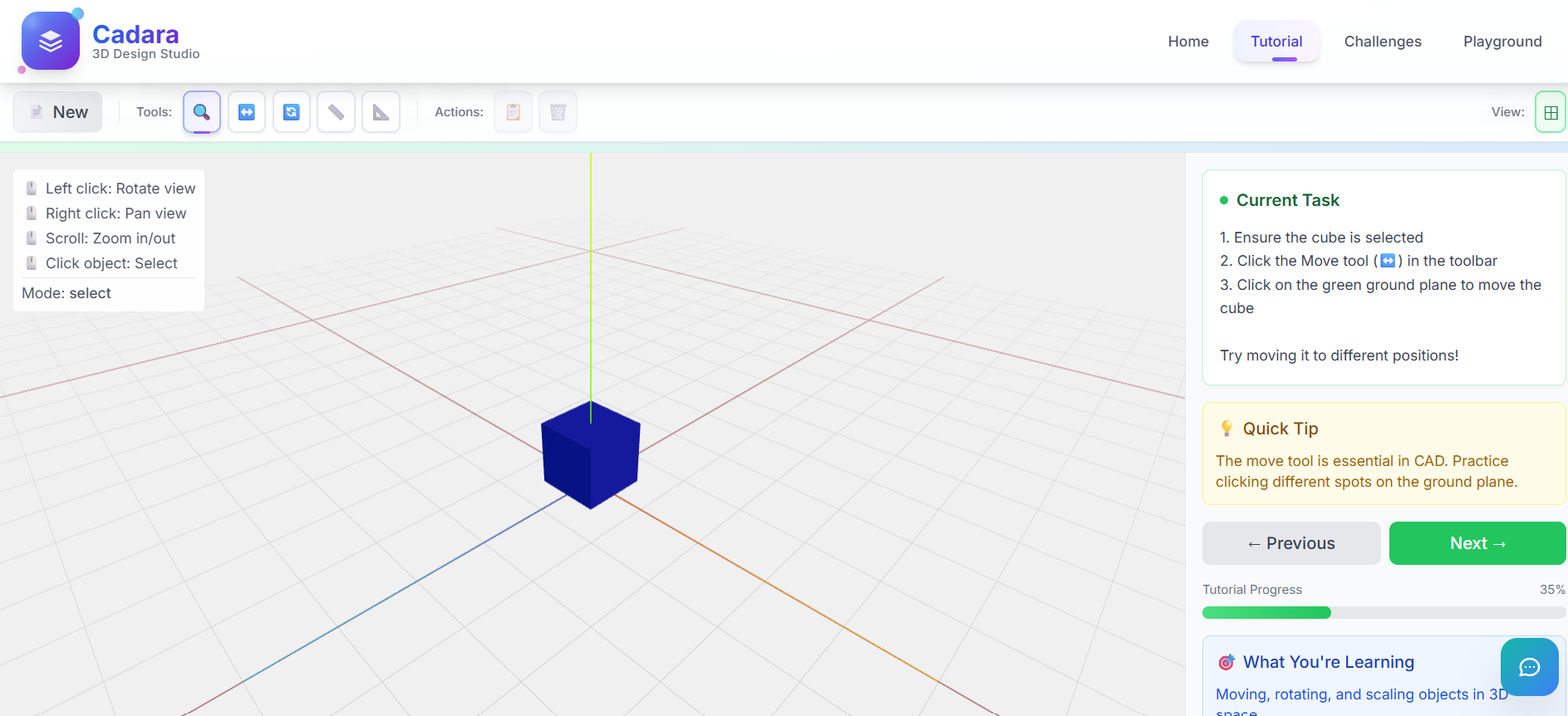Open the Tutorial tab
The image size is (1568, 716).
[x=1276, y=42]
